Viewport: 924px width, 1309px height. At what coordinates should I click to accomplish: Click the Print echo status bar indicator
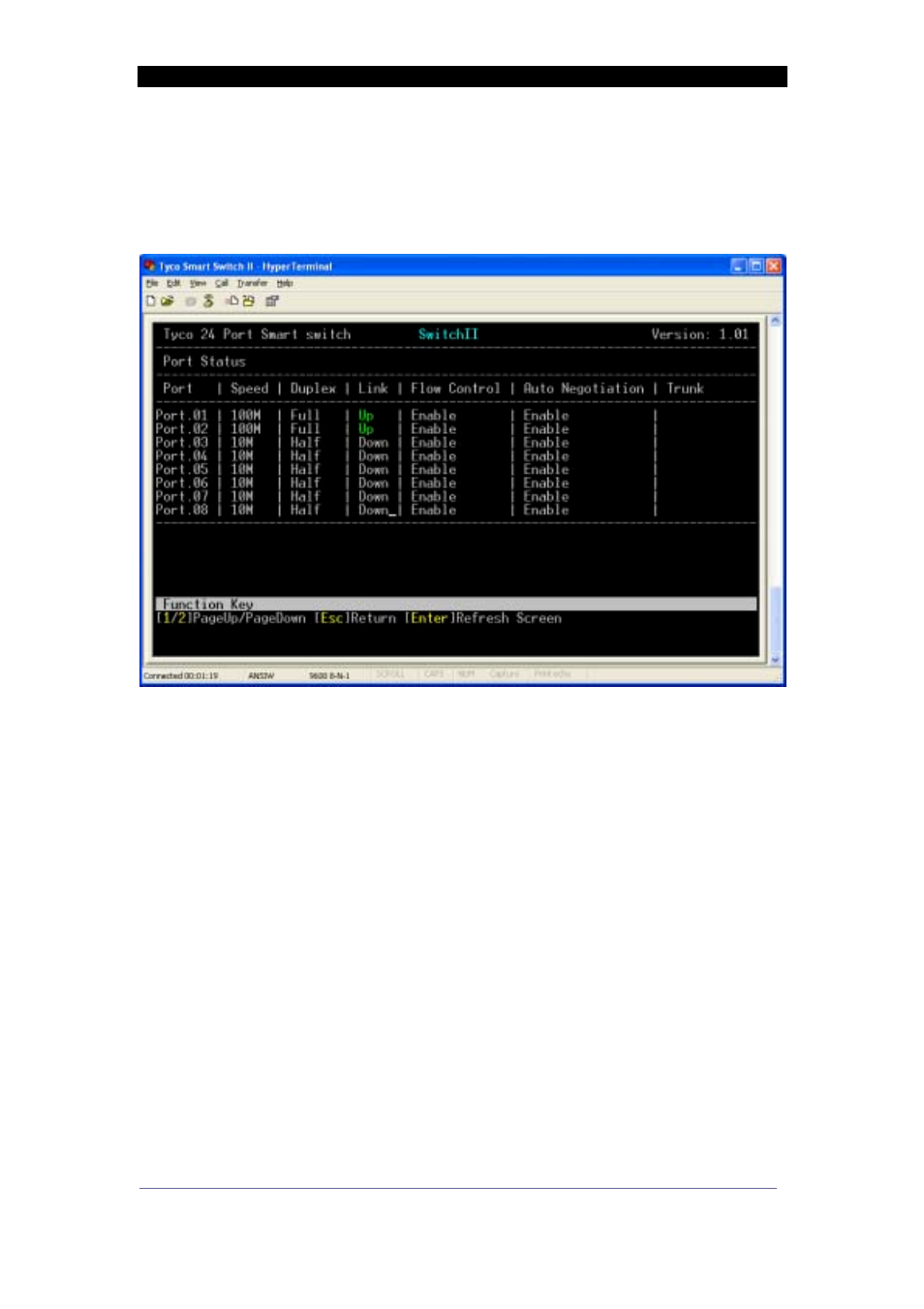[x=553, y=674]
